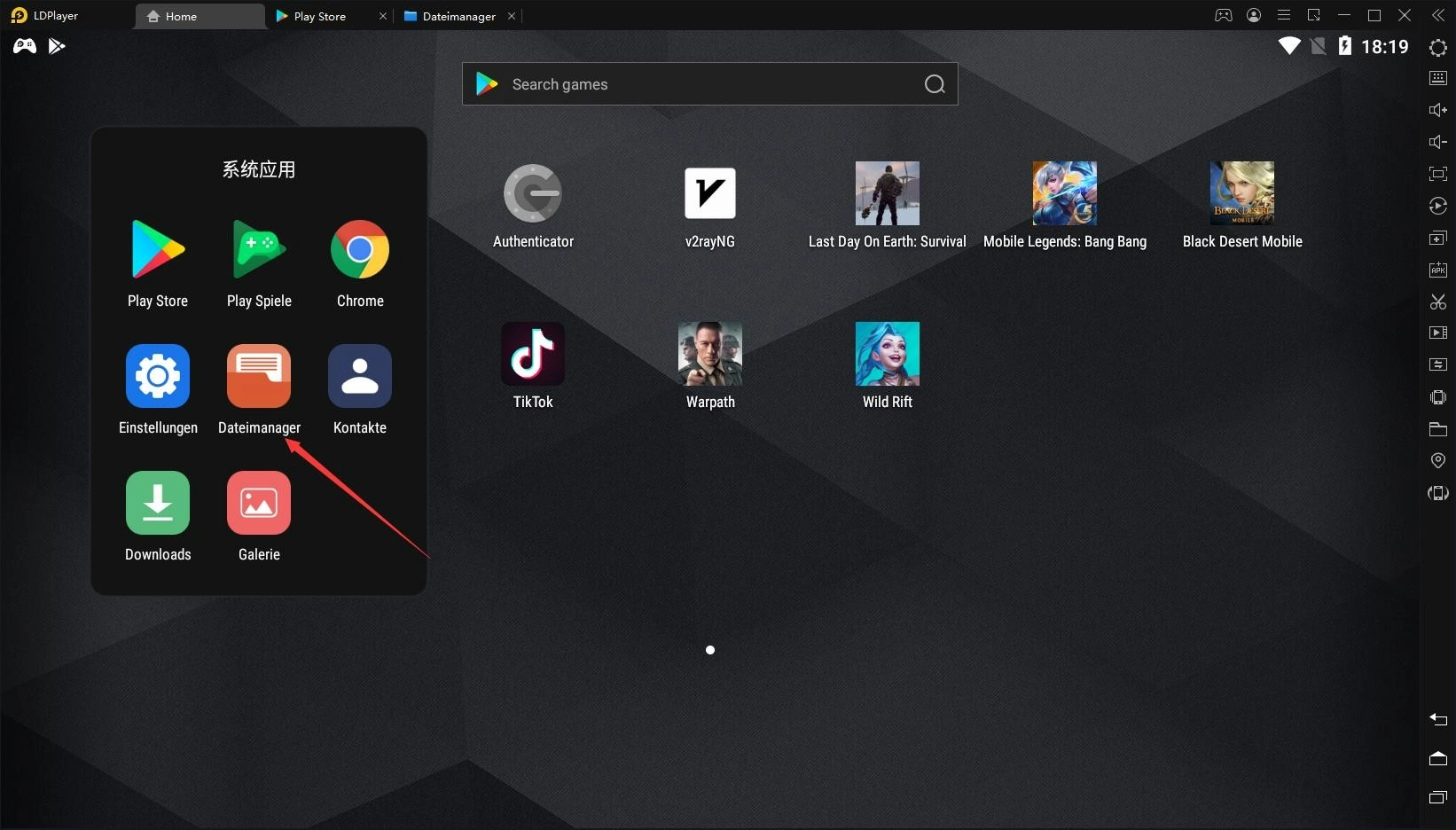The width and height of the screenshot is (1456, 830).
Task: Click the LDPlayer logo
Action: click(x=20, y=15)
